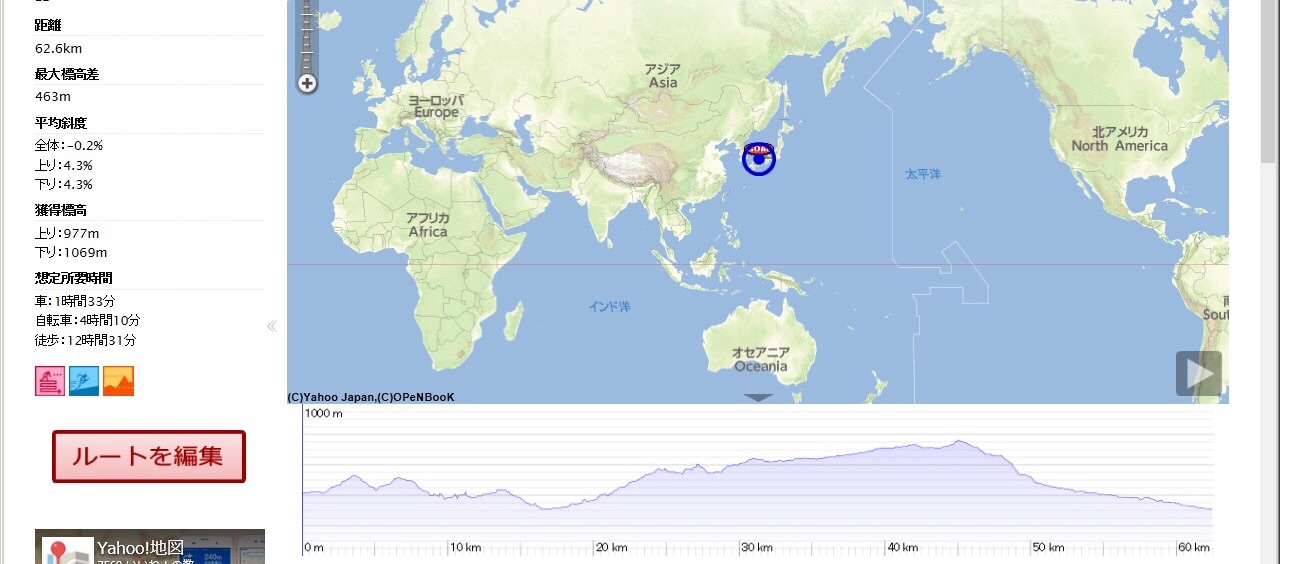Select the max elevation difference 463m
This screenshot has height=564, width=1291.
point(53,97)
